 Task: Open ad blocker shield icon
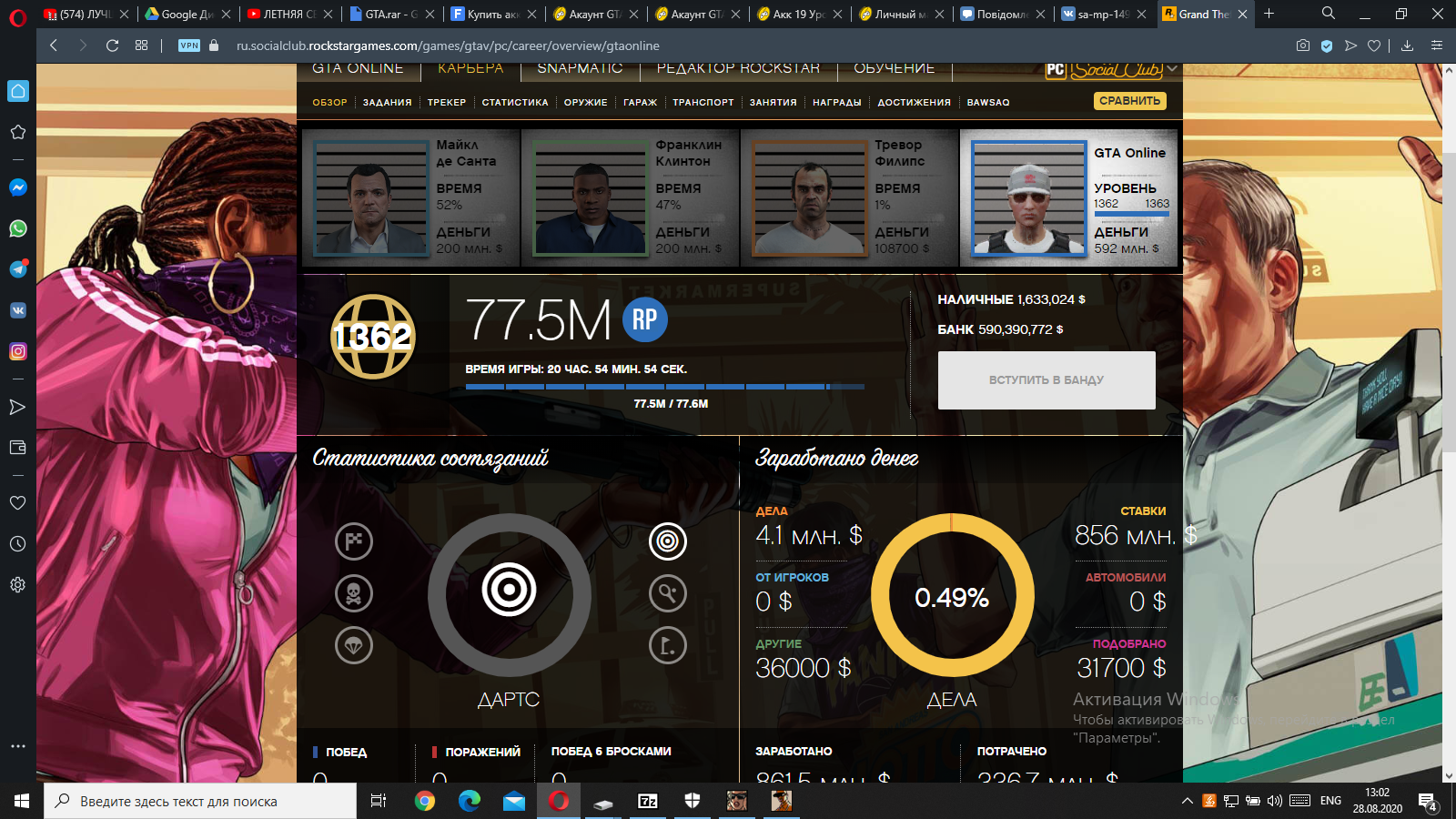pyautogui.click(x=1327, y=45)
